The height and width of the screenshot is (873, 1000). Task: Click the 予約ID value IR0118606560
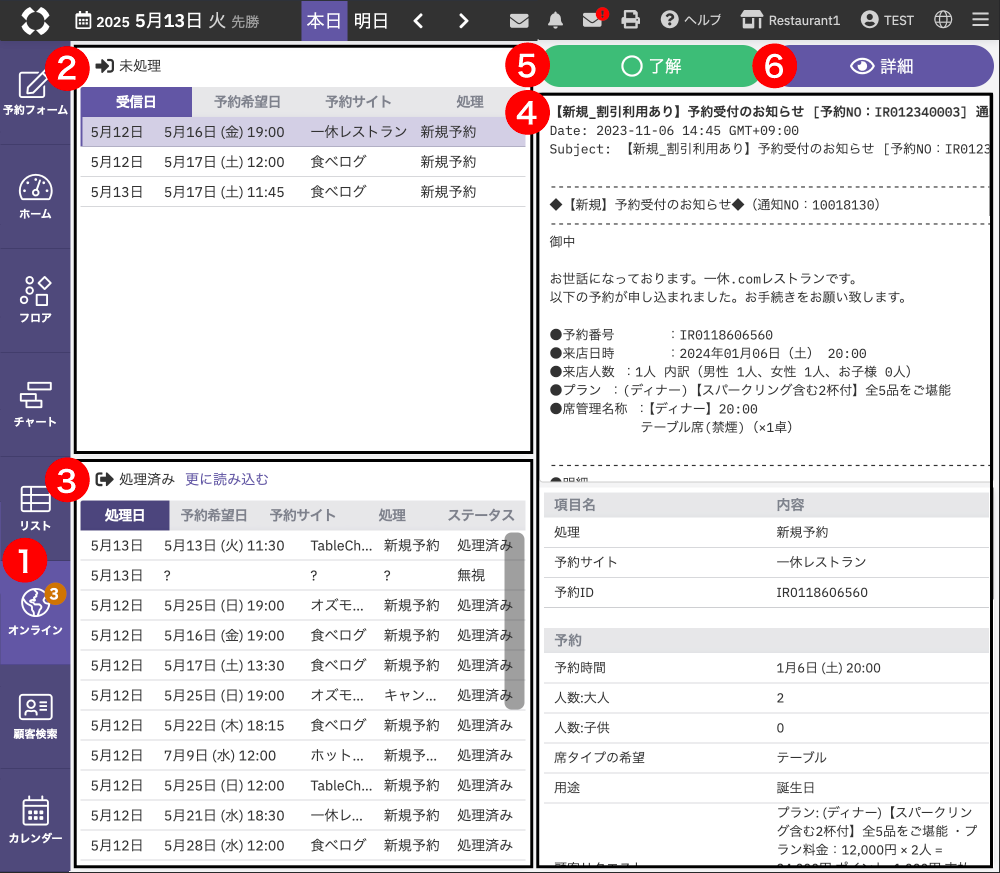tap(821, 592)
